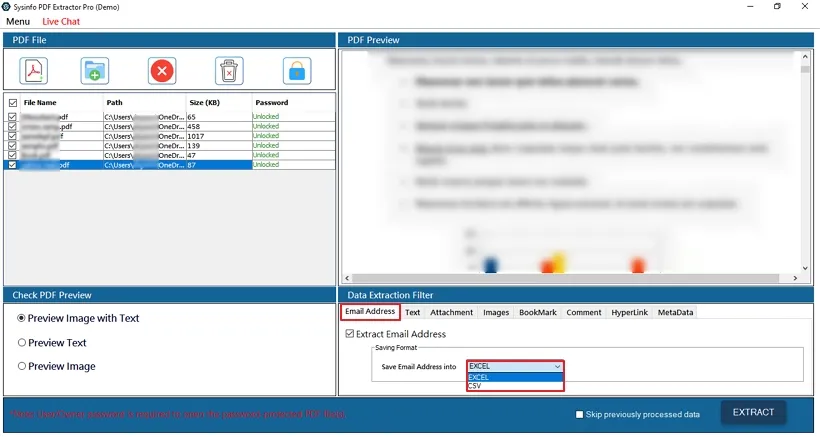Click the path cell in the 139 KB row
The height and width of the screenshot is (437, 820).
click(144, 145)
